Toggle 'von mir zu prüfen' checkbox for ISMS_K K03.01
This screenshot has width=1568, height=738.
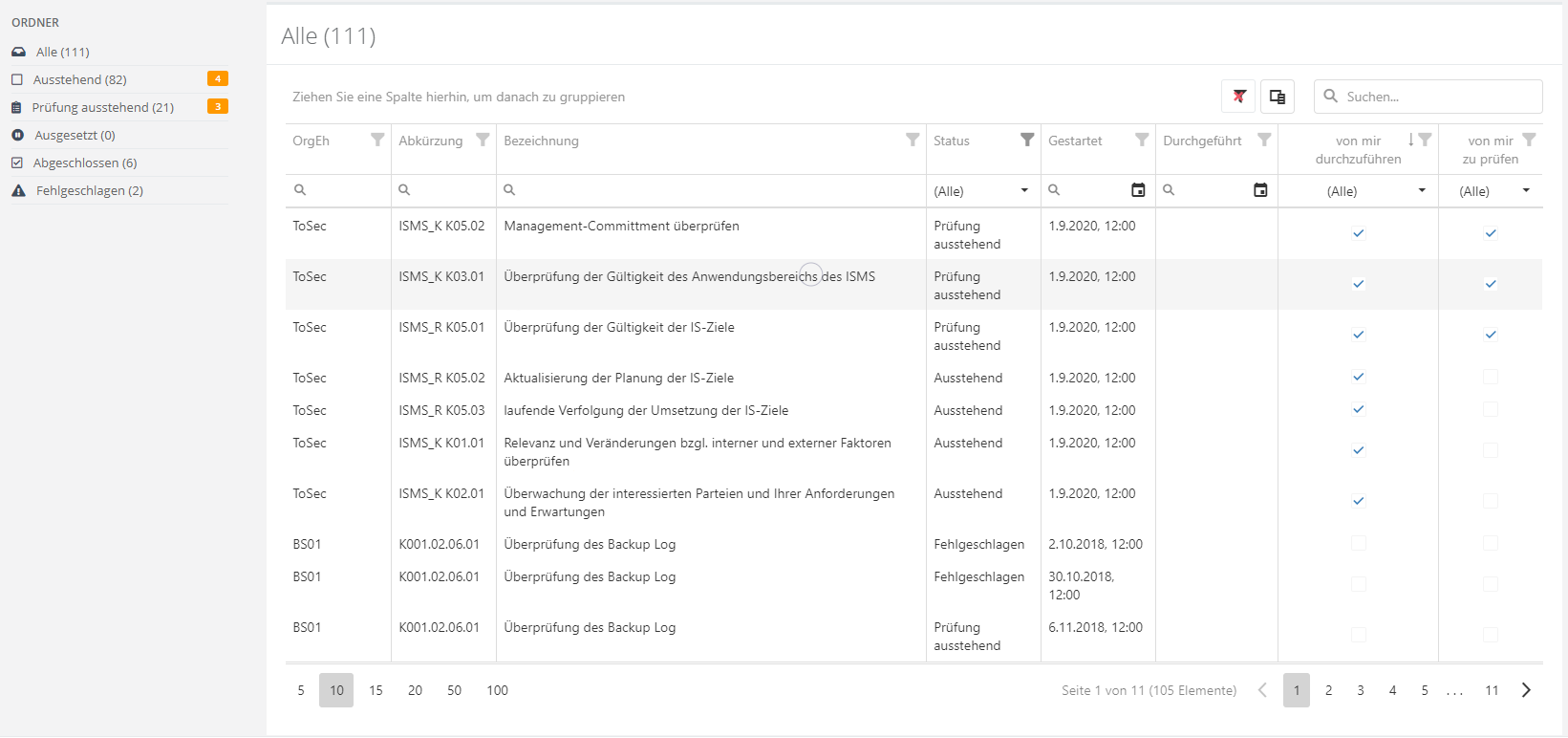point(1490,284)
